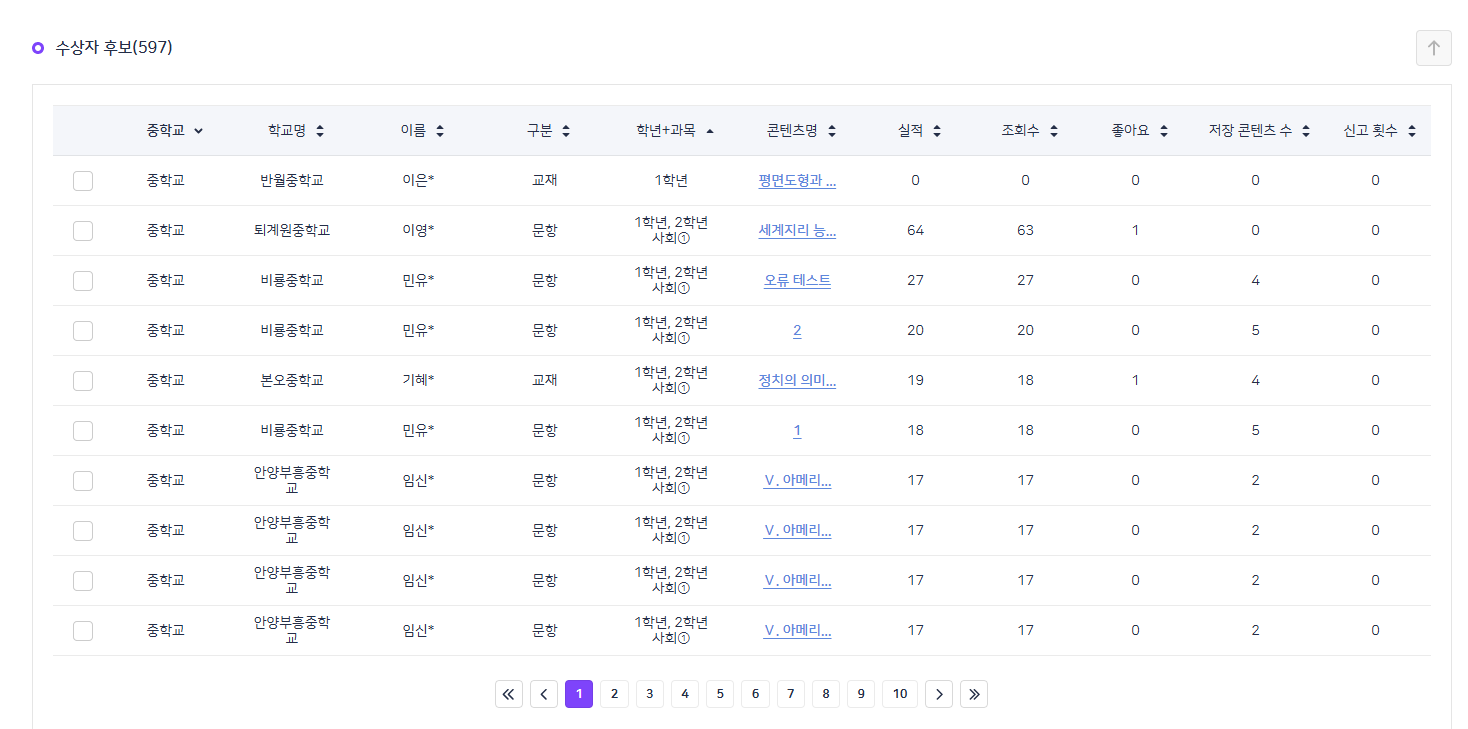This screenshot has height=729, width=1468.
Task: Open the 세계지리 content link
Action: click(797, 231)
